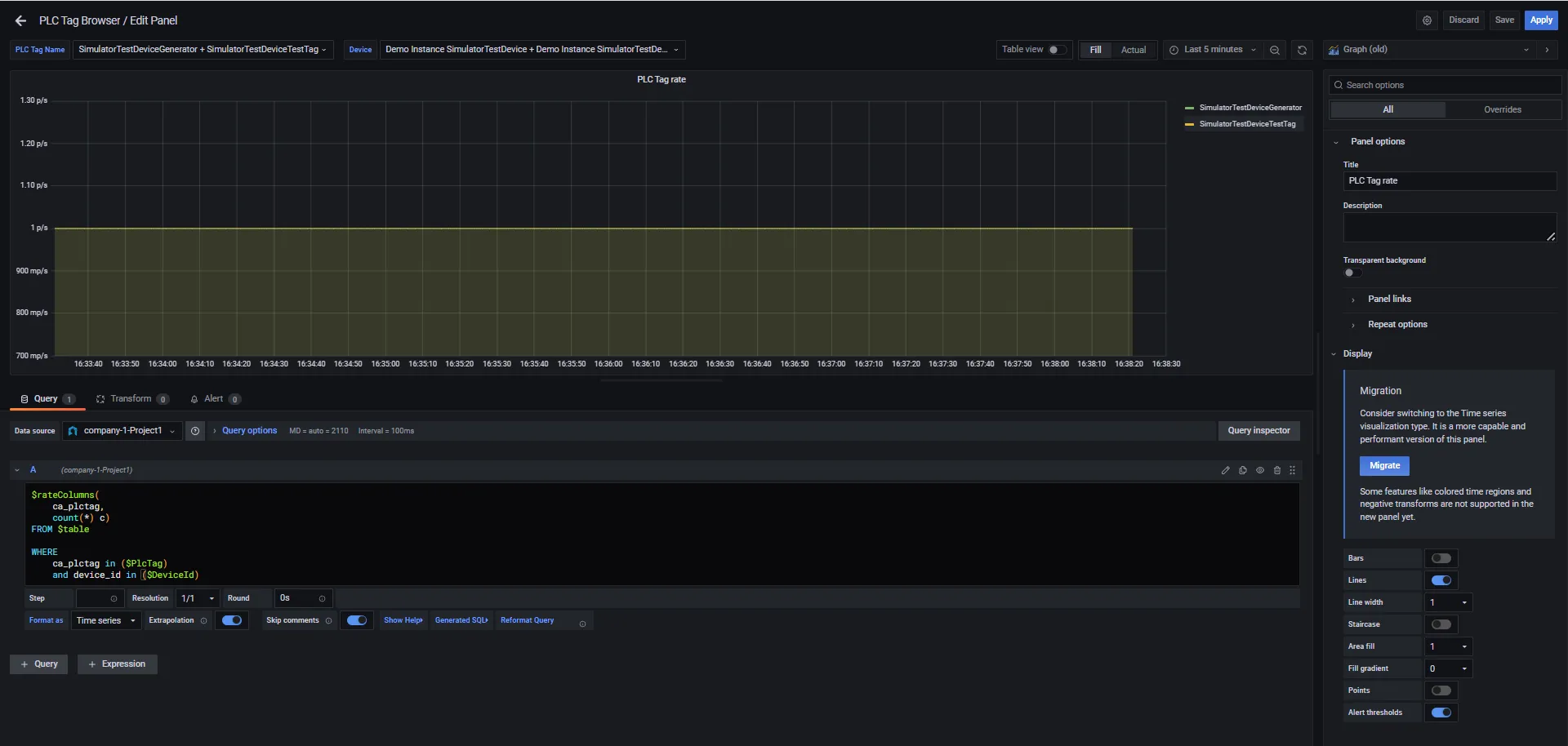Viewport: 1568px width, 746px height.
Task: Open Device variable dropdown
Action: click(x=532, y=50)
